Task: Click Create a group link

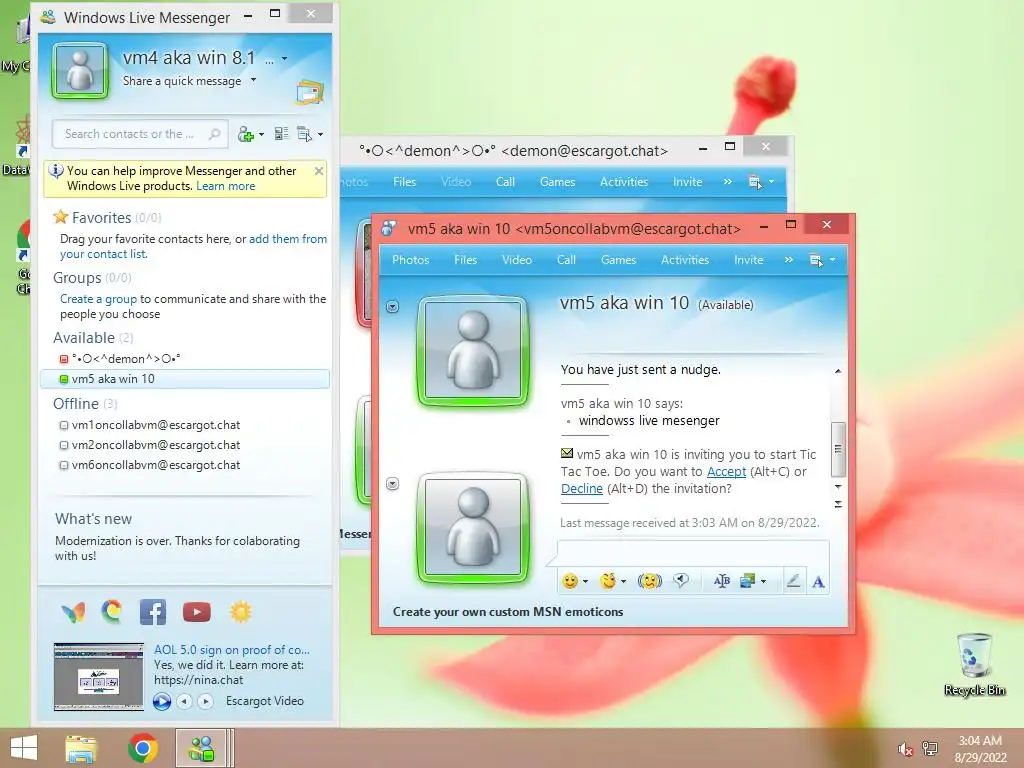Action: tap(99, 298)
